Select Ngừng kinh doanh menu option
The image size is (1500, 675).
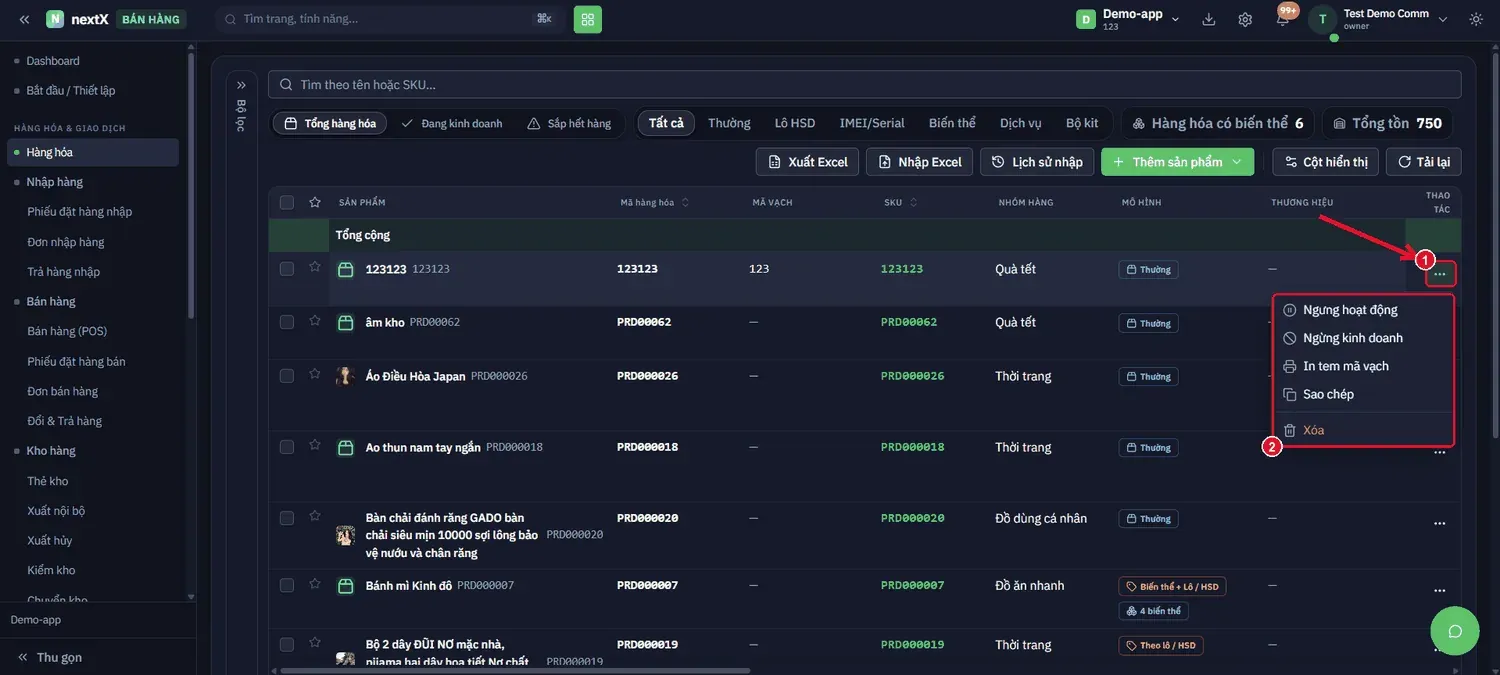pyautogui.click(x=1364, y=338)
